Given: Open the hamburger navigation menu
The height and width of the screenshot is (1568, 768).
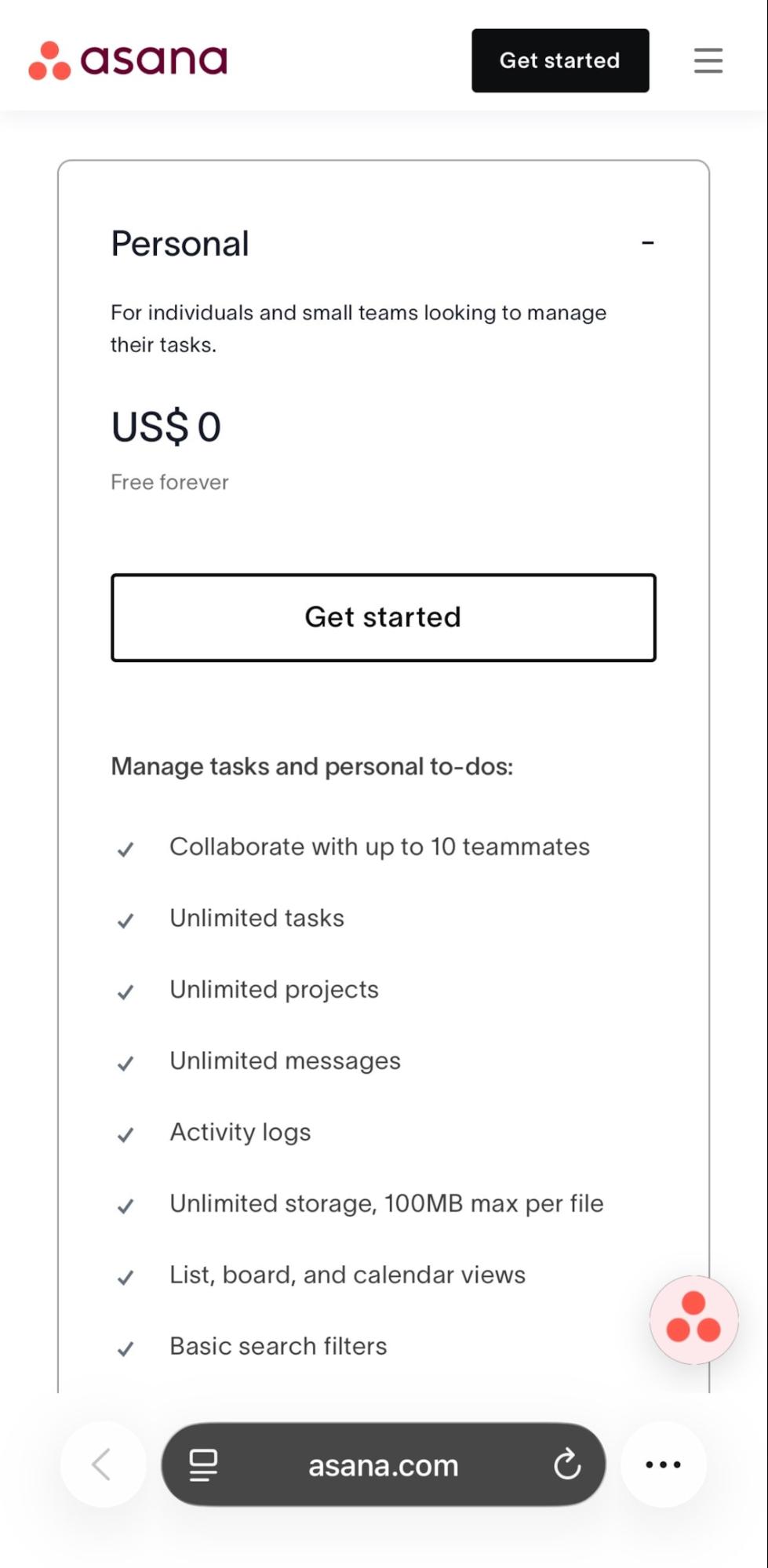Looking at the screenshot, I should [708, 60].
